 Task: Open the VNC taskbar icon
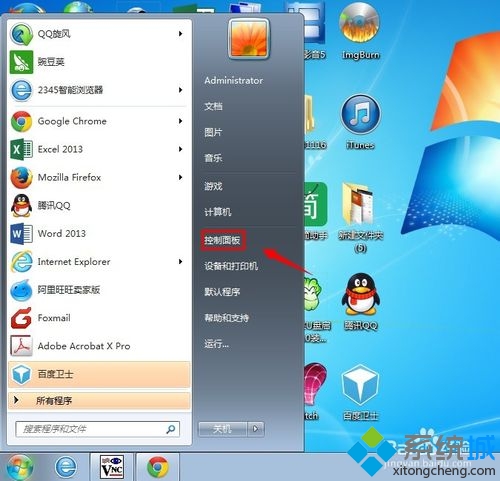click(112, 467)
